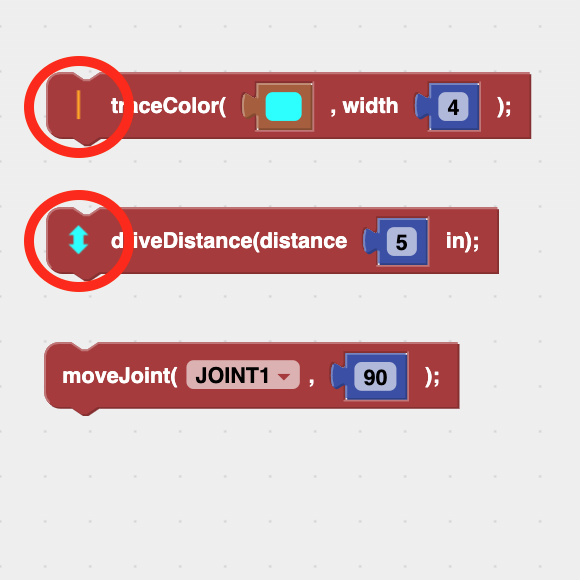The image size is (580, 580).
Task: Click the blue number block holding 5
Action: (396, 241)
